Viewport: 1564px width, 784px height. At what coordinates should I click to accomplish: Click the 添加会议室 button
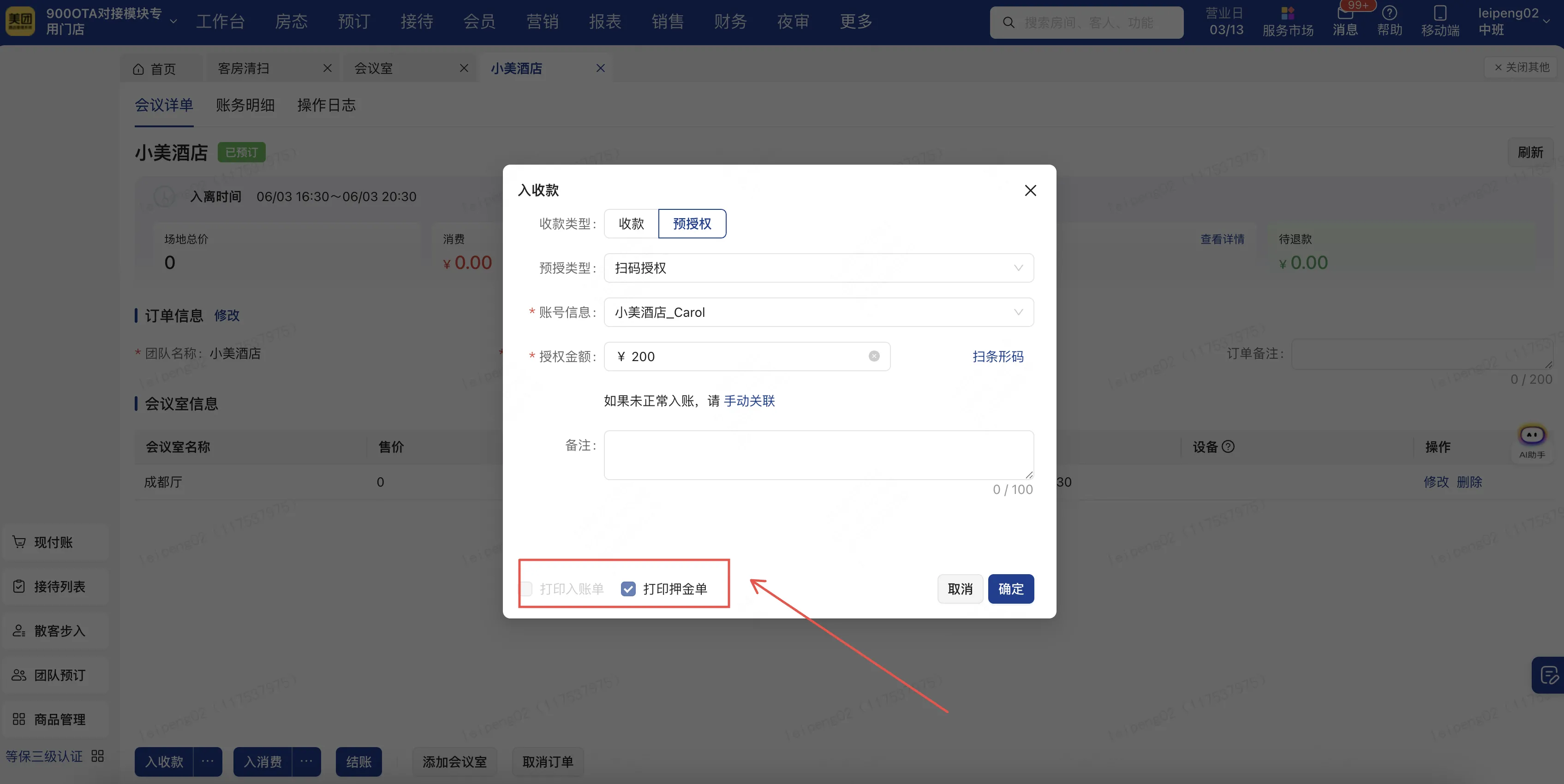click(x=455, y=761)
